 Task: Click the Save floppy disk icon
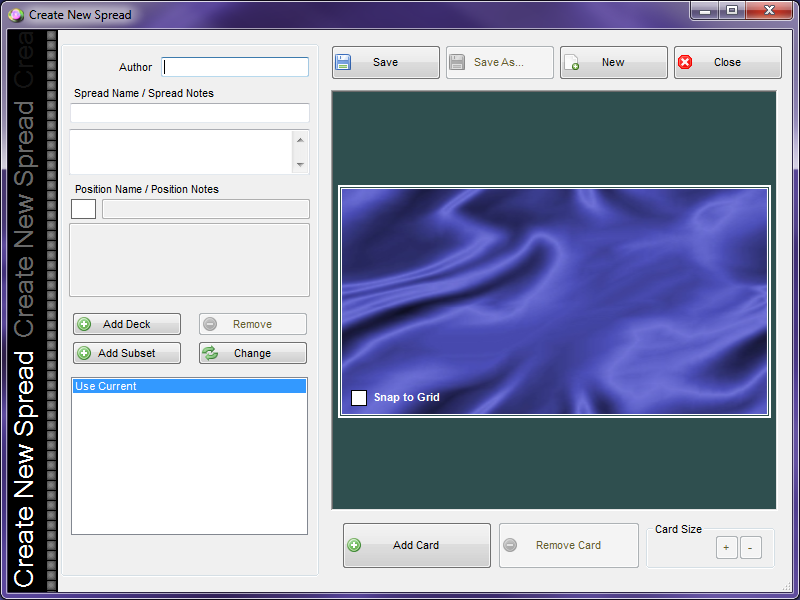tap(344, 62)
